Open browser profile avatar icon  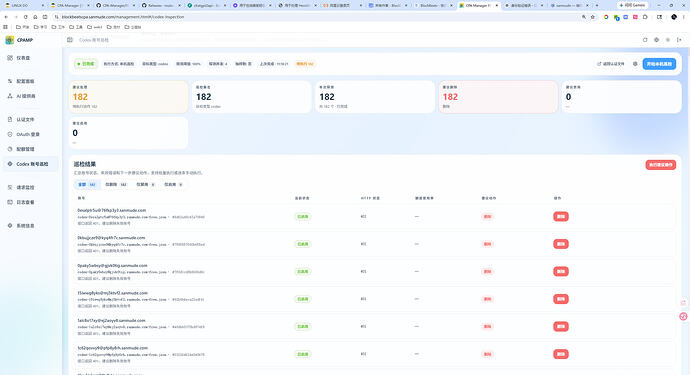click(674, 17)
